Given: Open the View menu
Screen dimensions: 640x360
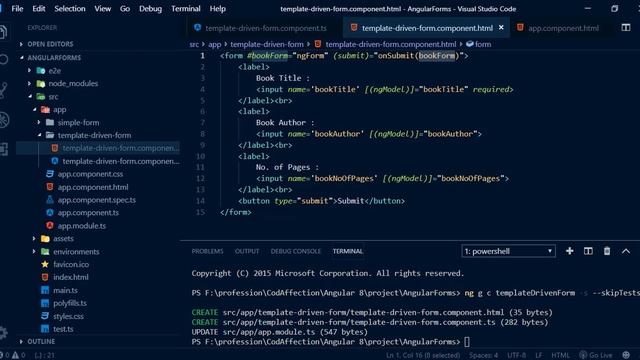Looking at the screenshot, I should click(102, 9).
